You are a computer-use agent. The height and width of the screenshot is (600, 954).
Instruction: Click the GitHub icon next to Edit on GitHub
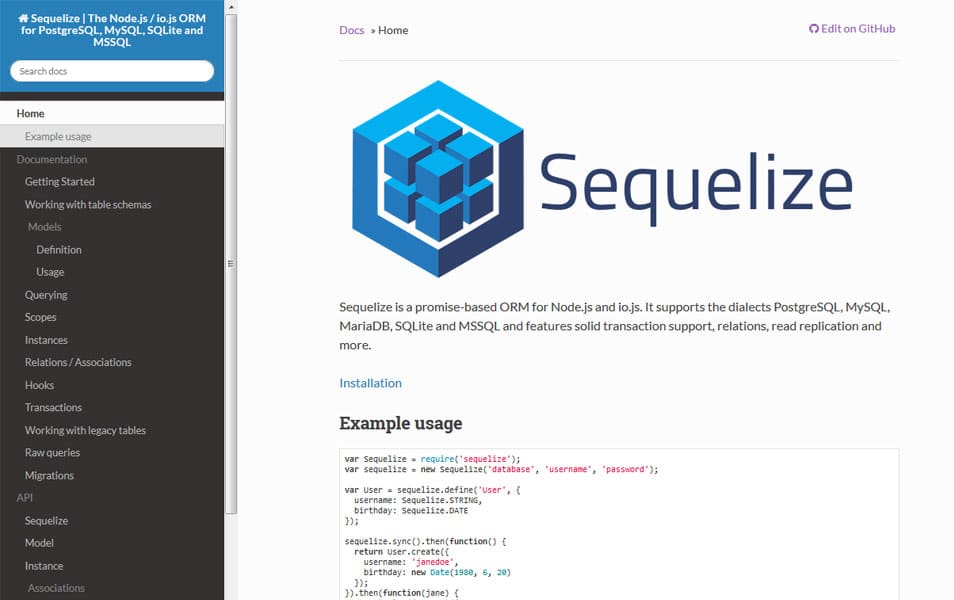pos(812,28)
